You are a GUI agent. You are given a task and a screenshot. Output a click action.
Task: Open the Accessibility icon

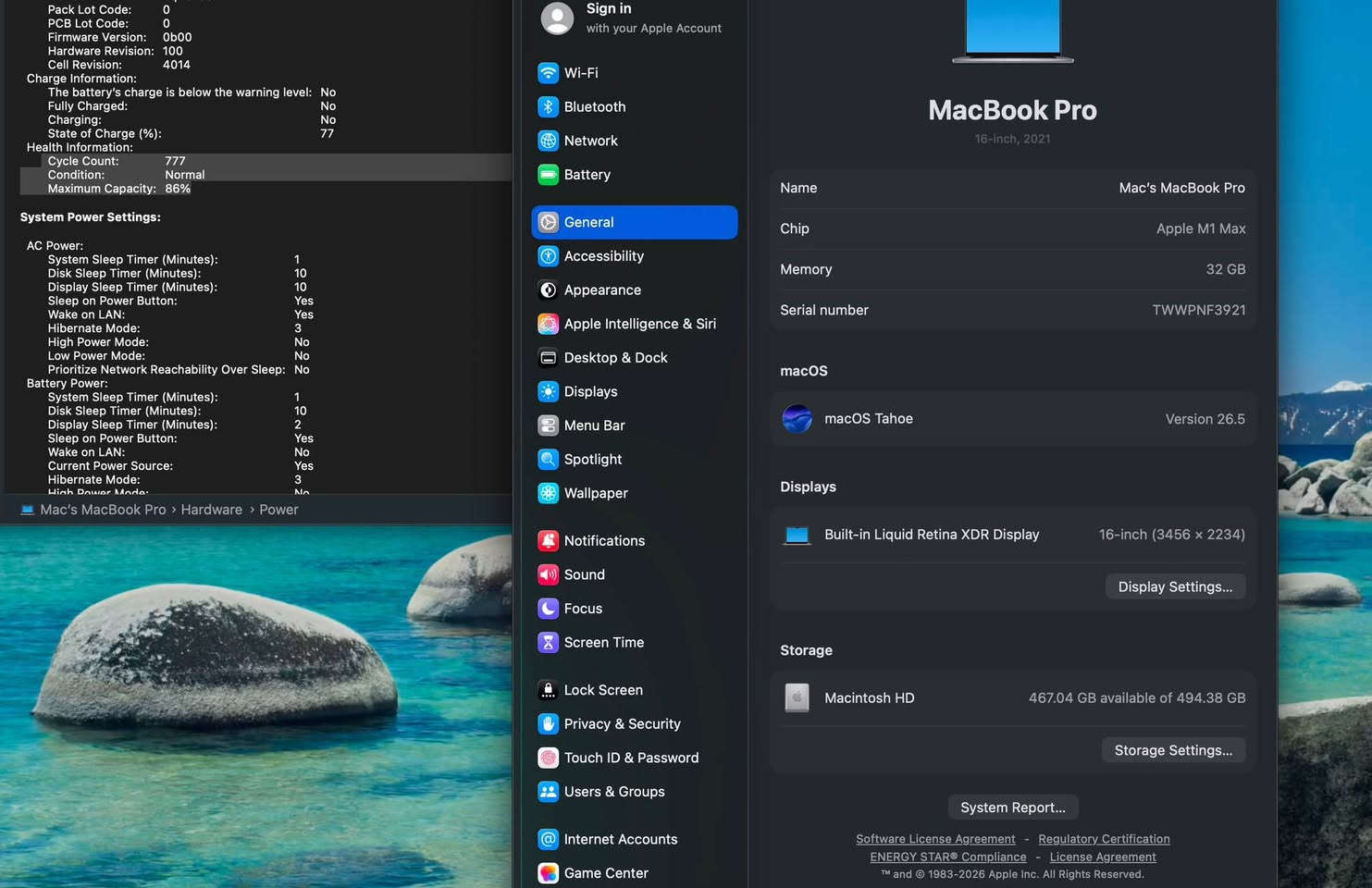click(548, 256)
